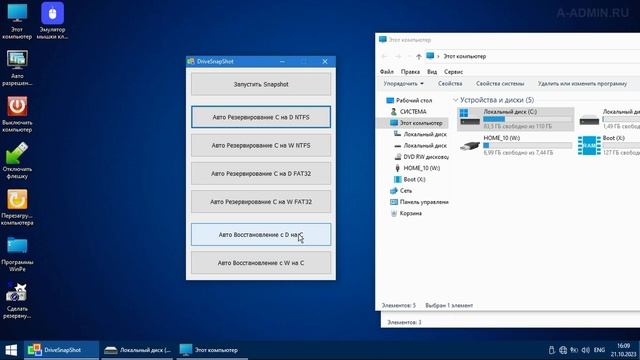Image resolution: width=640 pixels, height=360 pixels.
Task: Click the Перезагрузить компьютер desktop icon
Action: point(17,207)
